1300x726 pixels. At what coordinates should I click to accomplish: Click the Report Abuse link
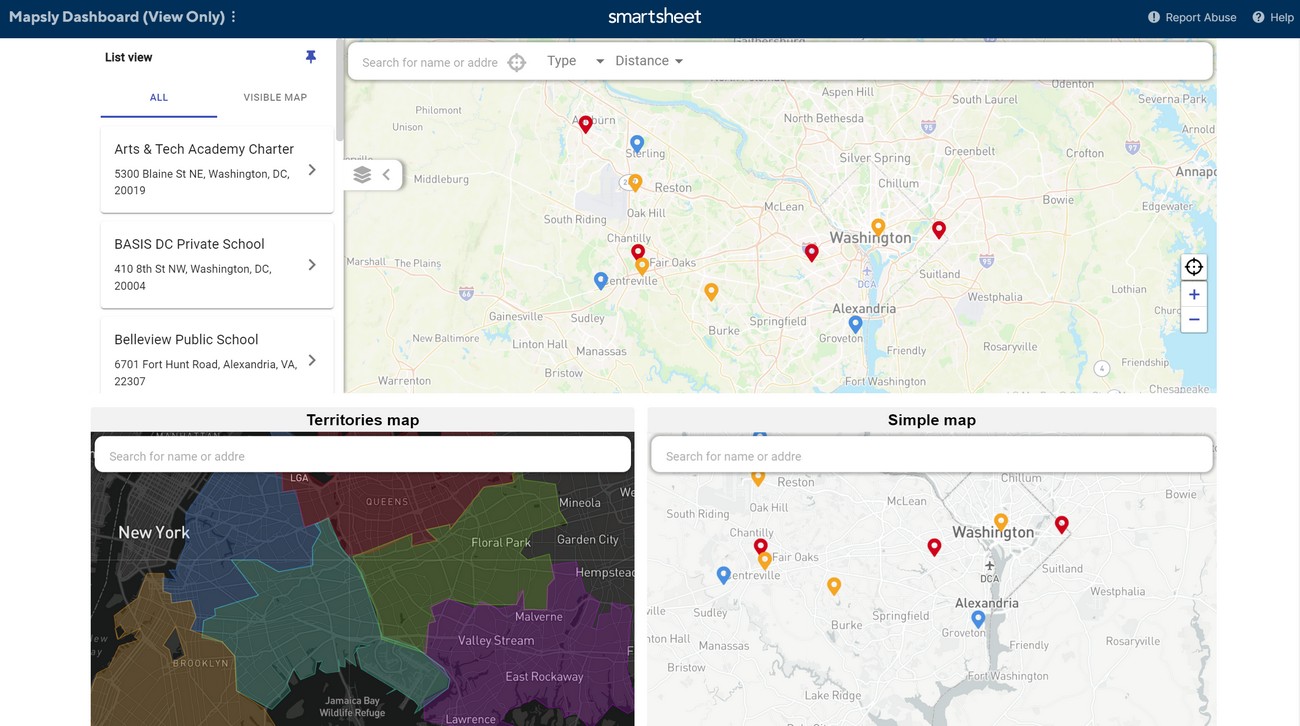(1192, 17)
